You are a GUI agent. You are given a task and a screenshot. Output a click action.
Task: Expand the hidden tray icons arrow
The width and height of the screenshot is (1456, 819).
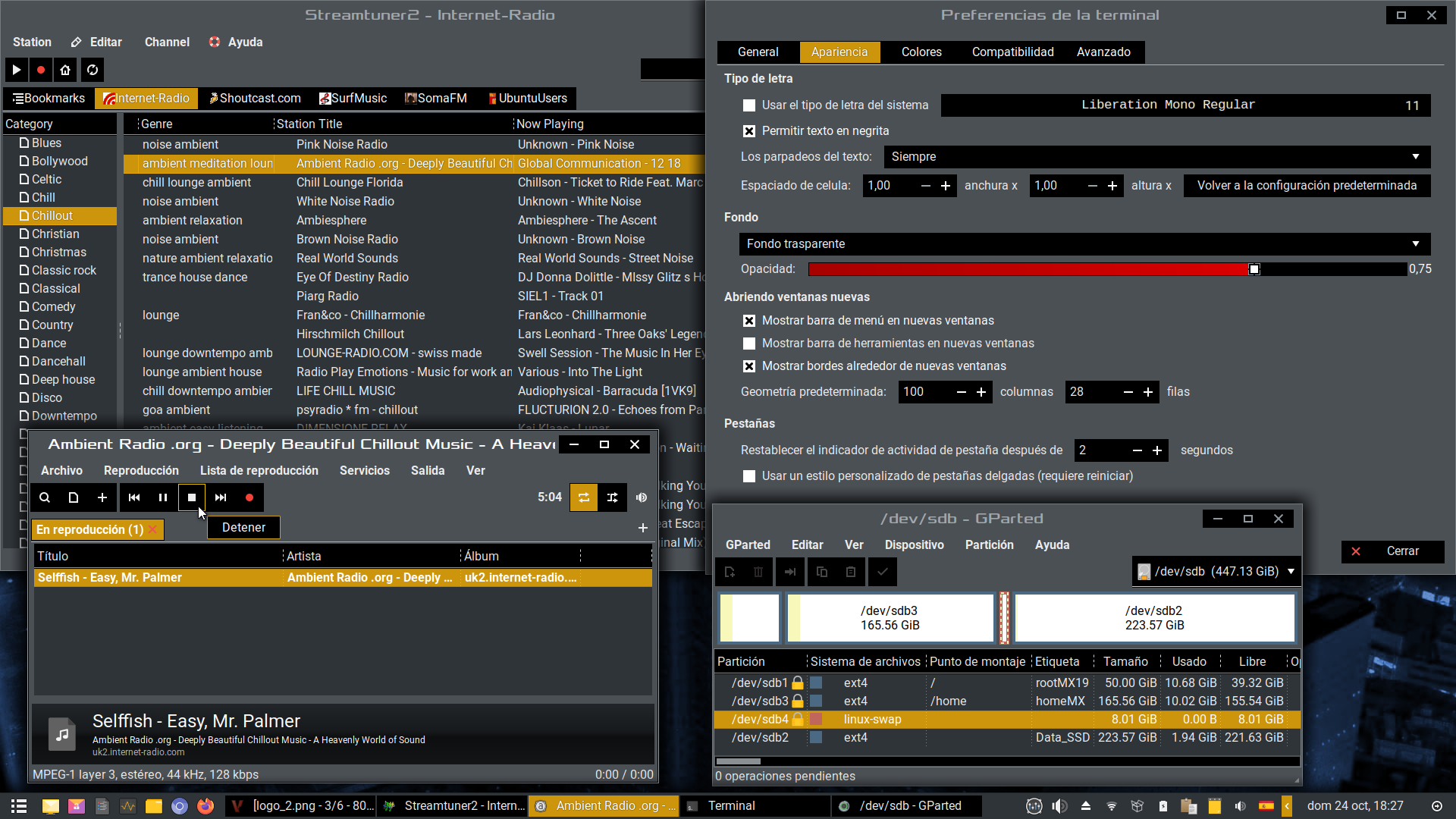[x=1287, y=806]
